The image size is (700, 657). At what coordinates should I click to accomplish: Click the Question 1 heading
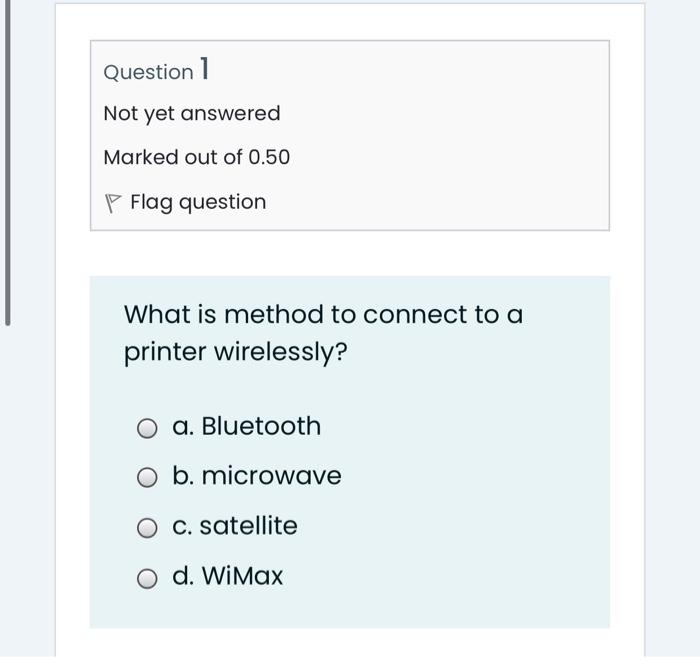pyautogui.click(x=156, y=70)
